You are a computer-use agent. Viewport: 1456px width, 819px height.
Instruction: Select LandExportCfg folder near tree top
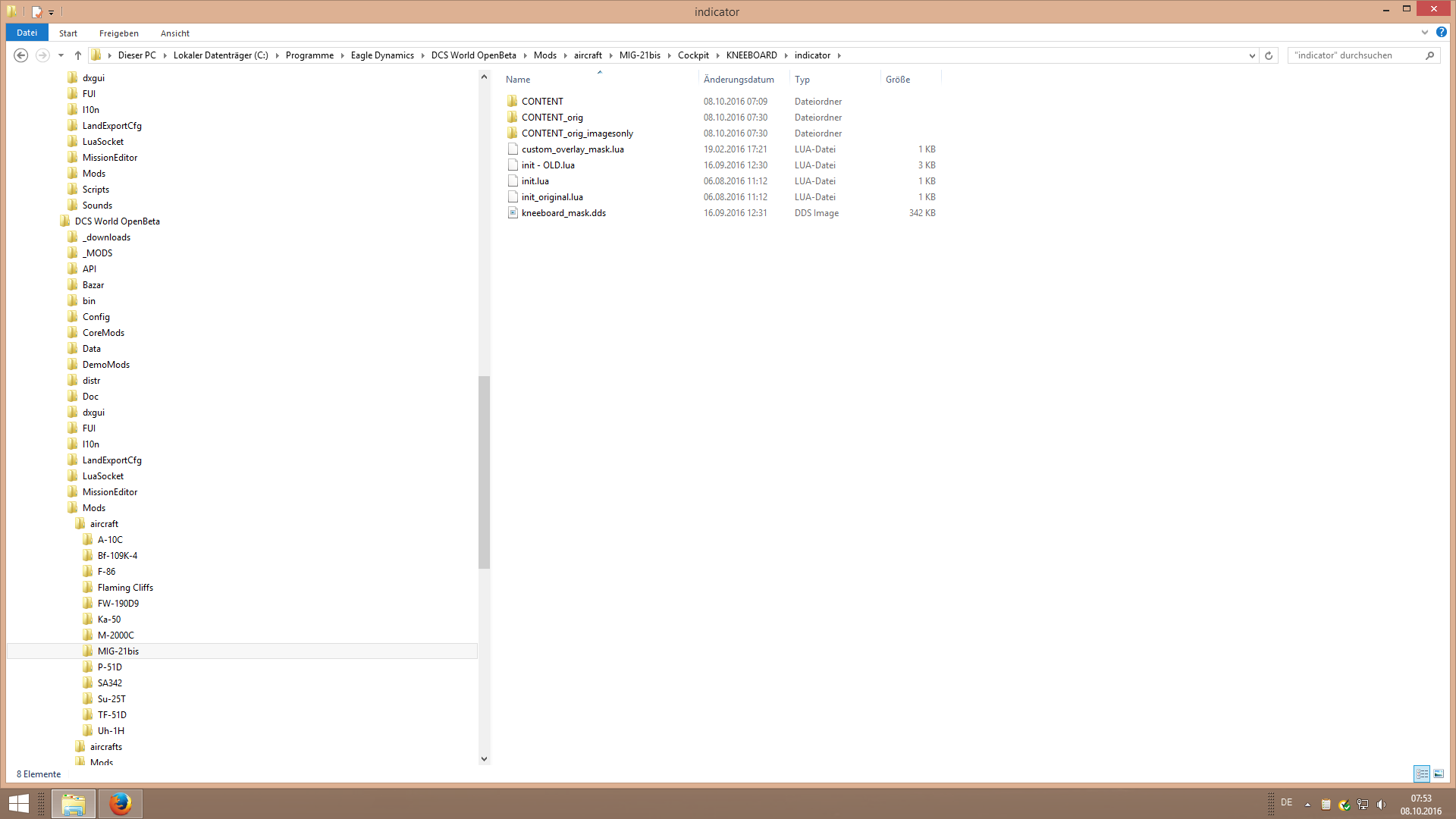tap(111, 126)
